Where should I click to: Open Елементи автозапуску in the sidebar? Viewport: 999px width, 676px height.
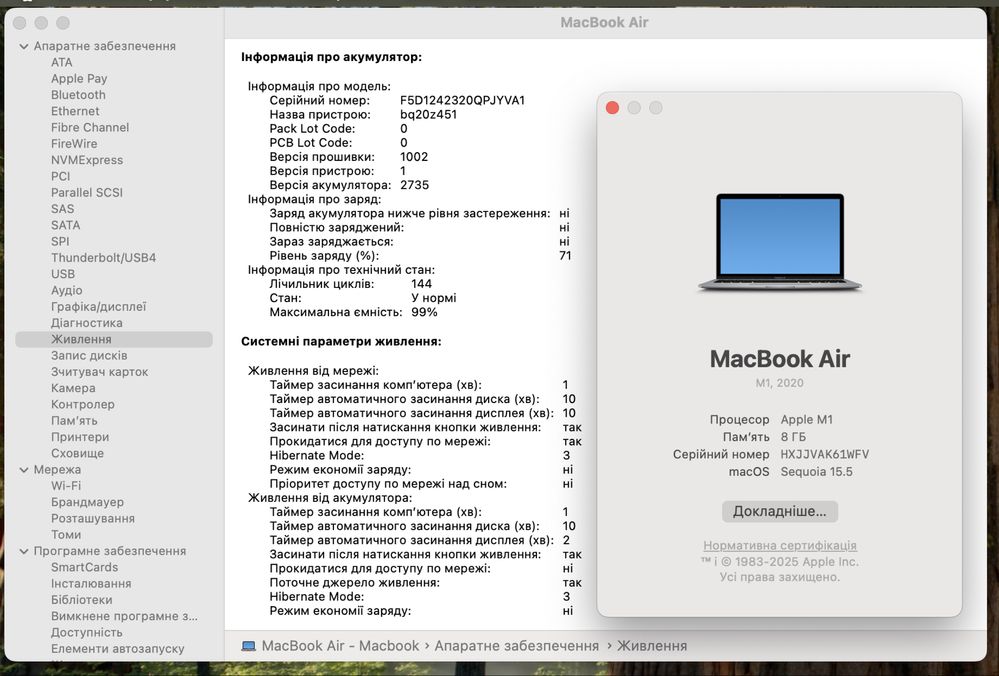click(118, 649)
